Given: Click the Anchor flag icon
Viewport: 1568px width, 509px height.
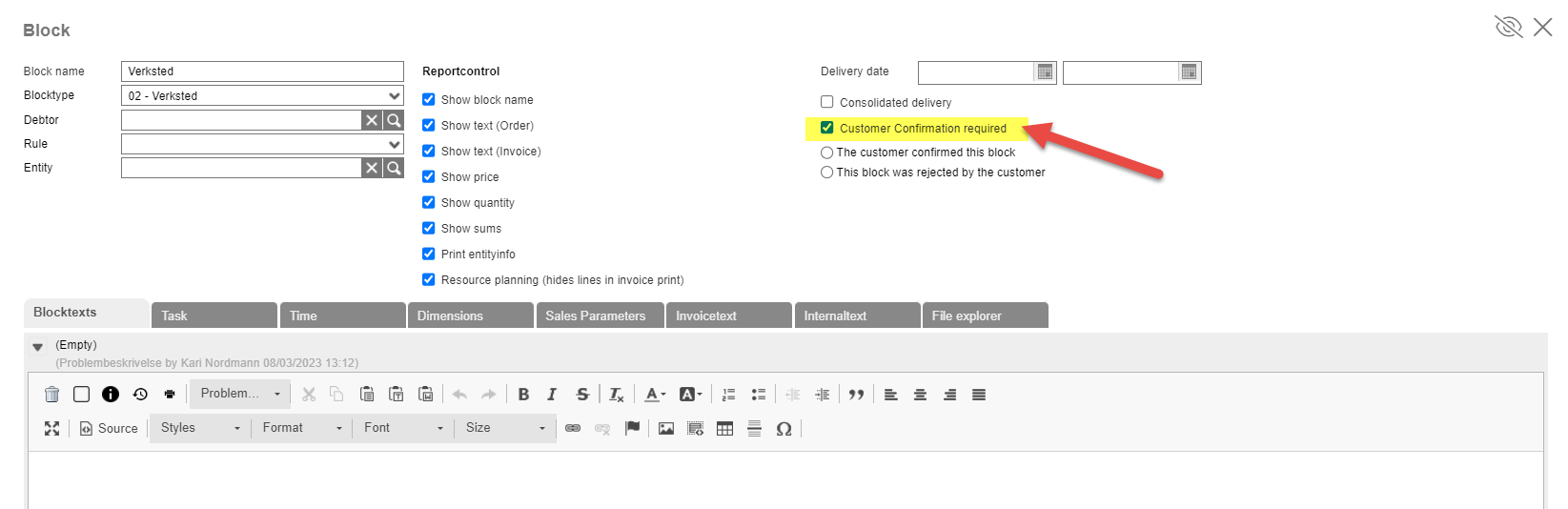Looking at the screenshot, I should [x=632, y=429].
